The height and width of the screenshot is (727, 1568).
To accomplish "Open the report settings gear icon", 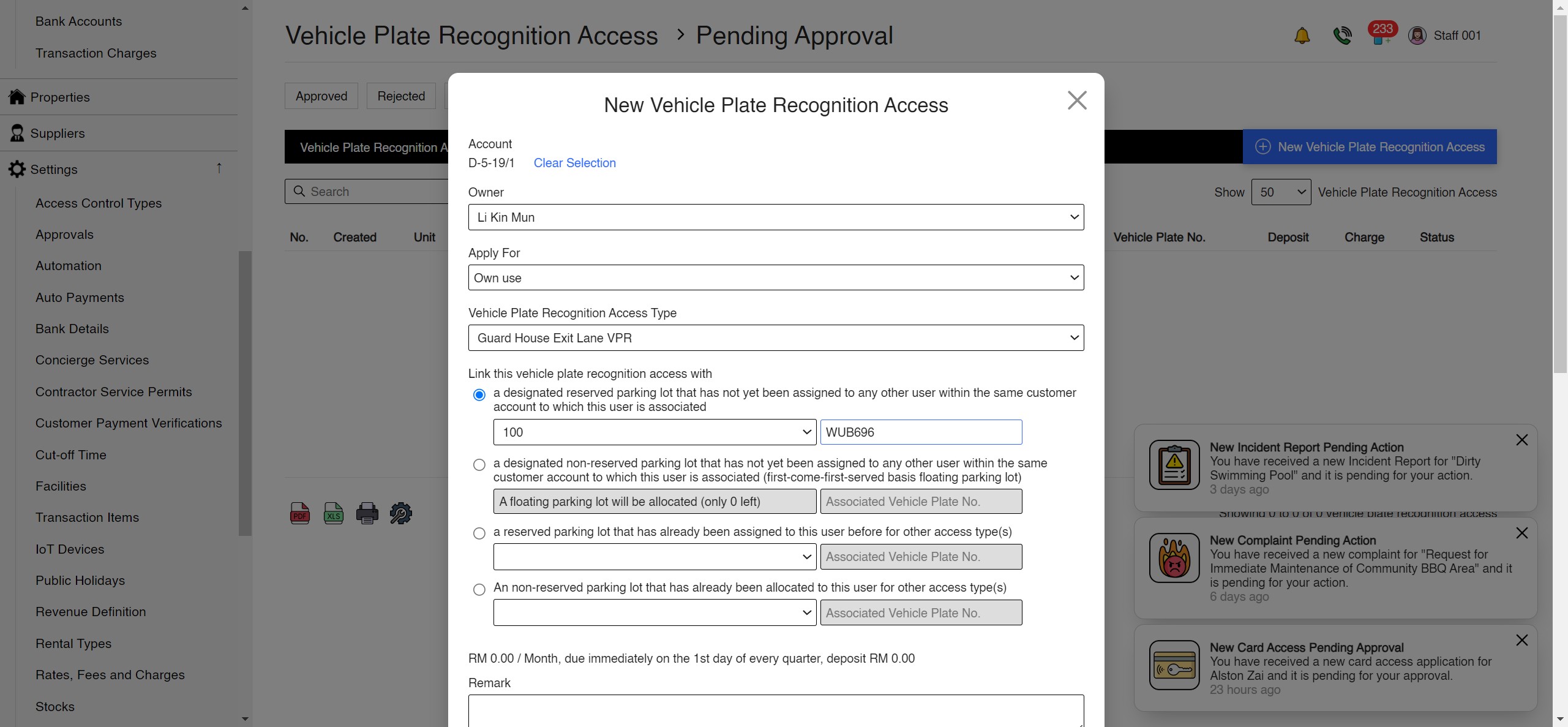I will 400,513.
